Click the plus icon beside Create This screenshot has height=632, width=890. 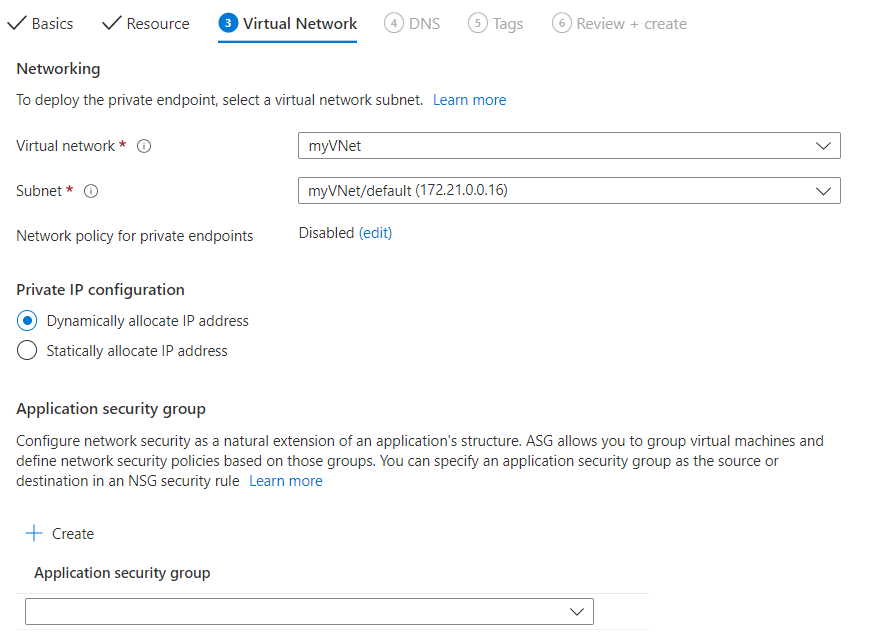click(x=34, y=533)
